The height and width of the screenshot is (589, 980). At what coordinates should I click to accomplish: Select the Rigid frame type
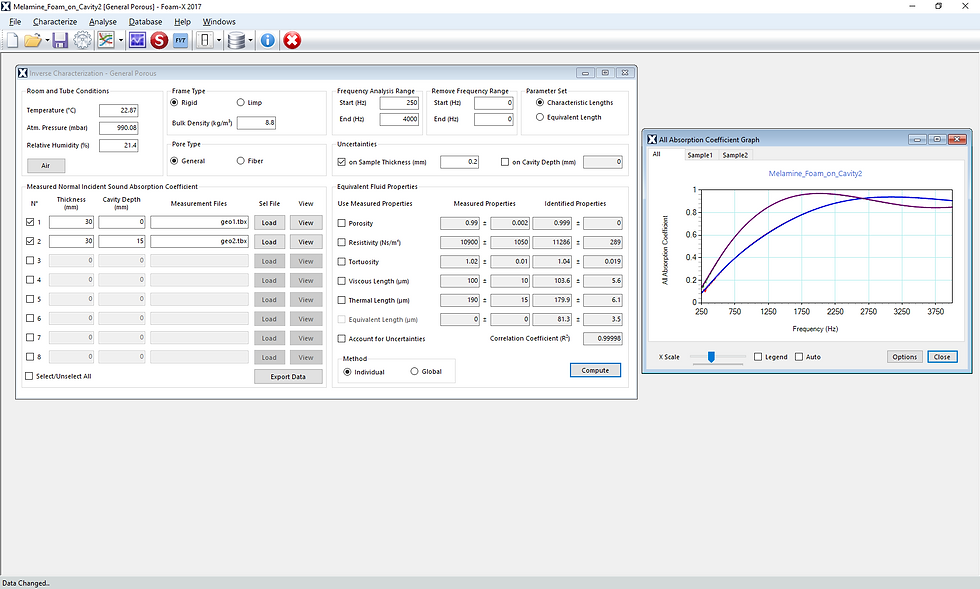coord(174,102)
